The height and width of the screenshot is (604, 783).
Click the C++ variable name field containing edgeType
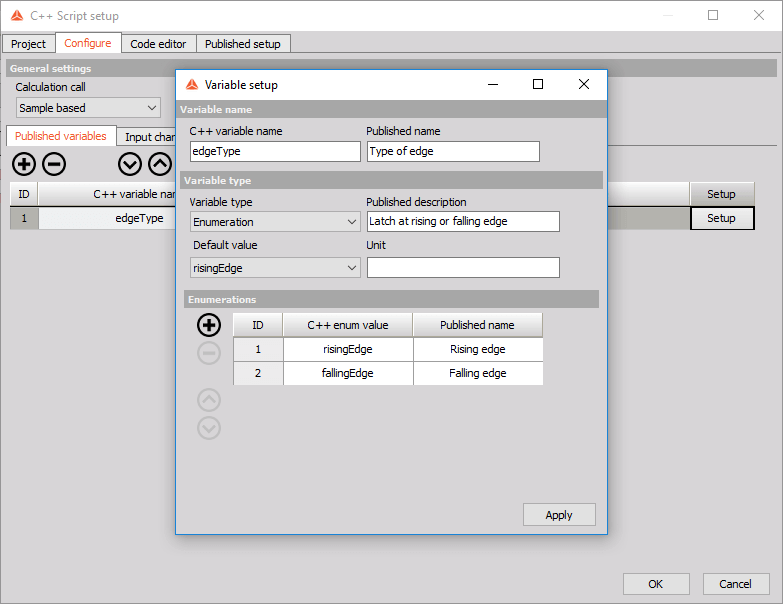(x=275, y=151)
